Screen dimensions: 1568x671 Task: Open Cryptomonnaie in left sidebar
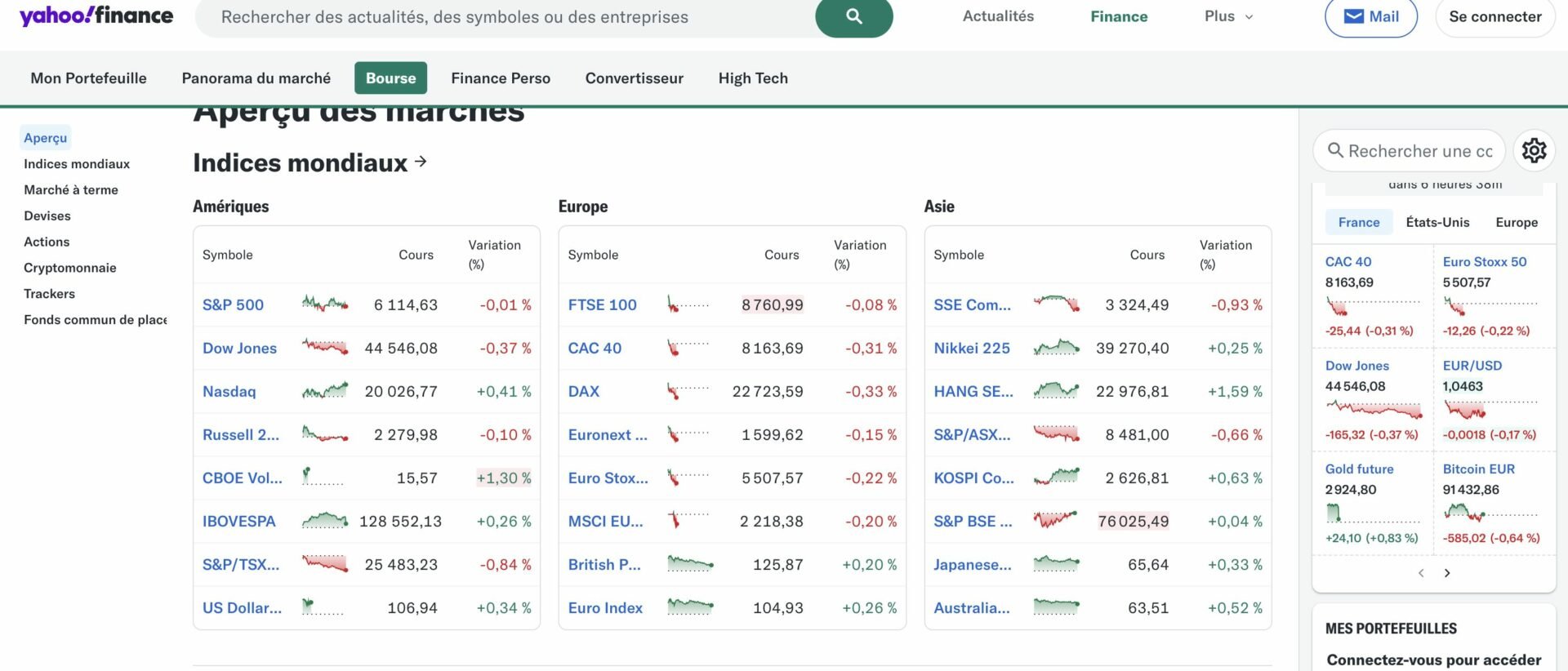tap(70, 269)
